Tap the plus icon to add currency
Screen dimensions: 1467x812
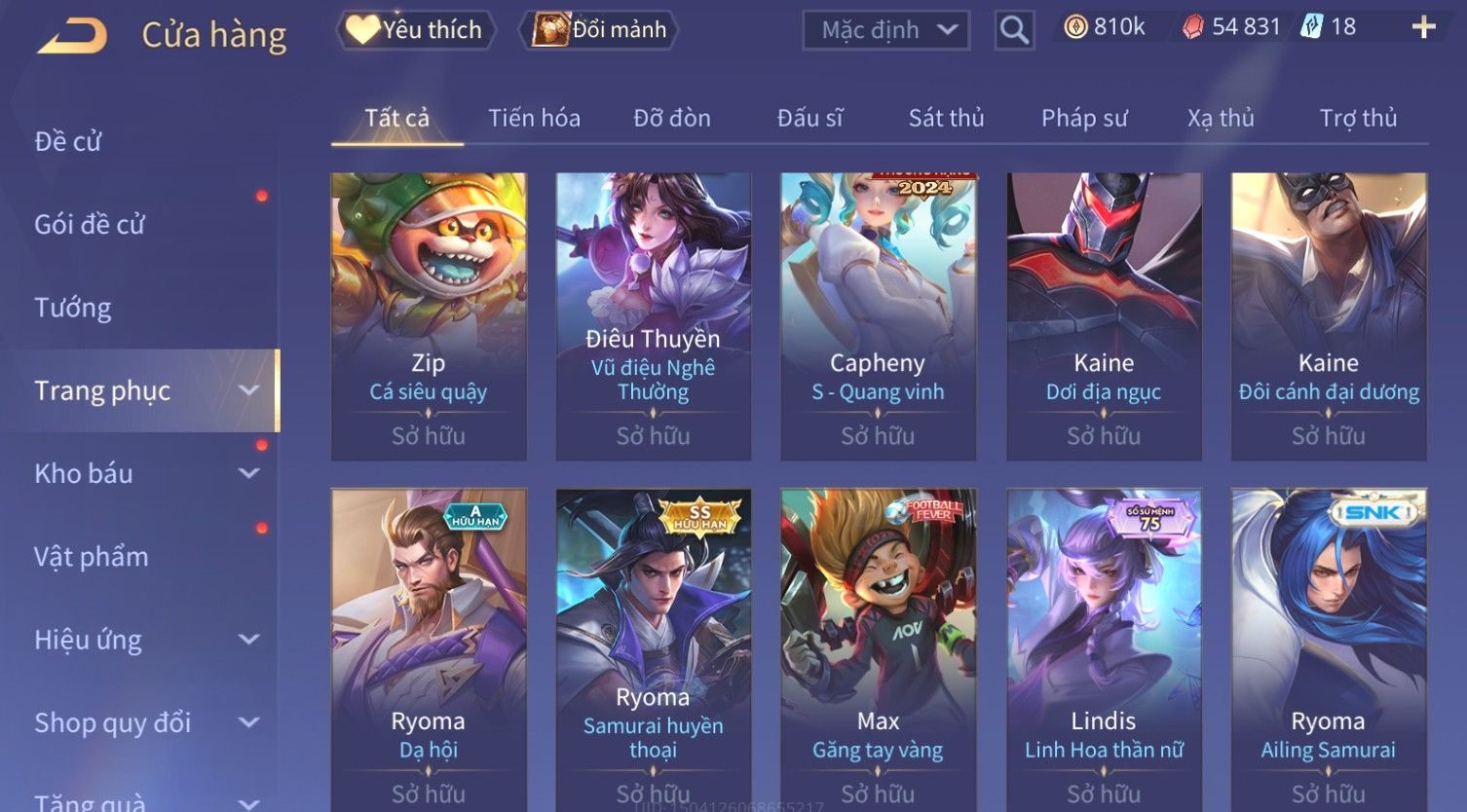point(1423,27)
